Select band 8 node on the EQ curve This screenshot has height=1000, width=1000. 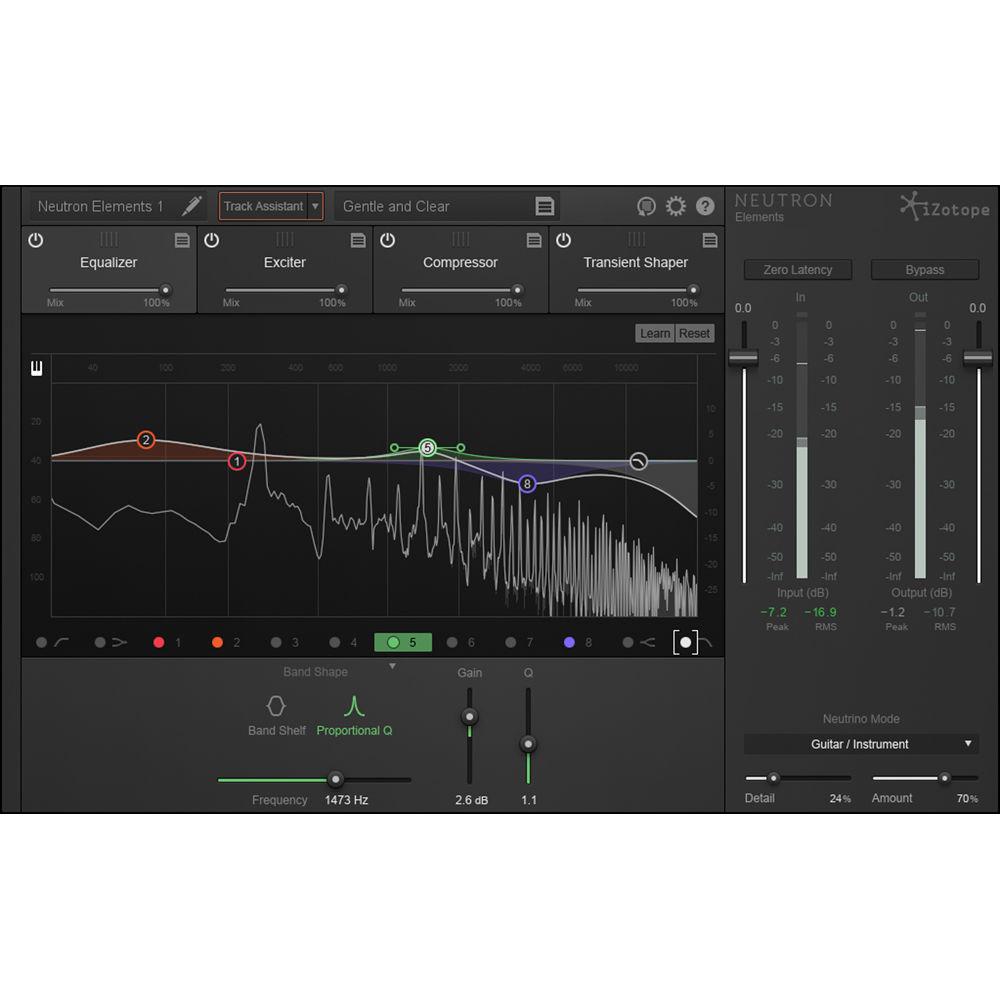point(525,482)
